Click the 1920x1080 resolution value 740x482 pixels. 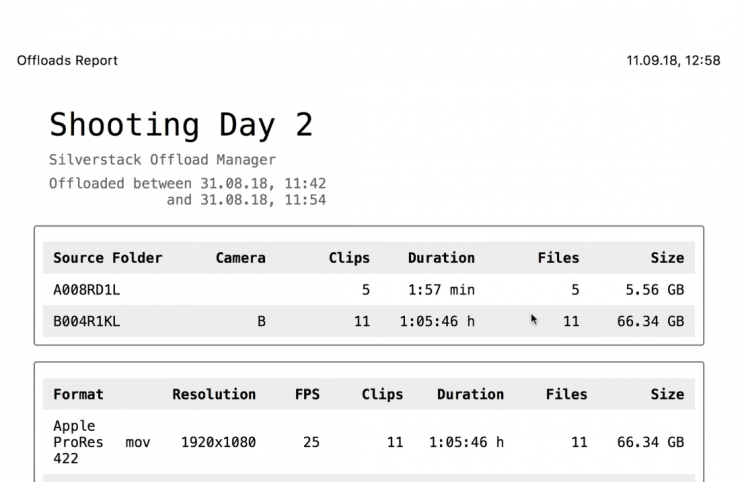pyautogui.click(x=218, y=442)
